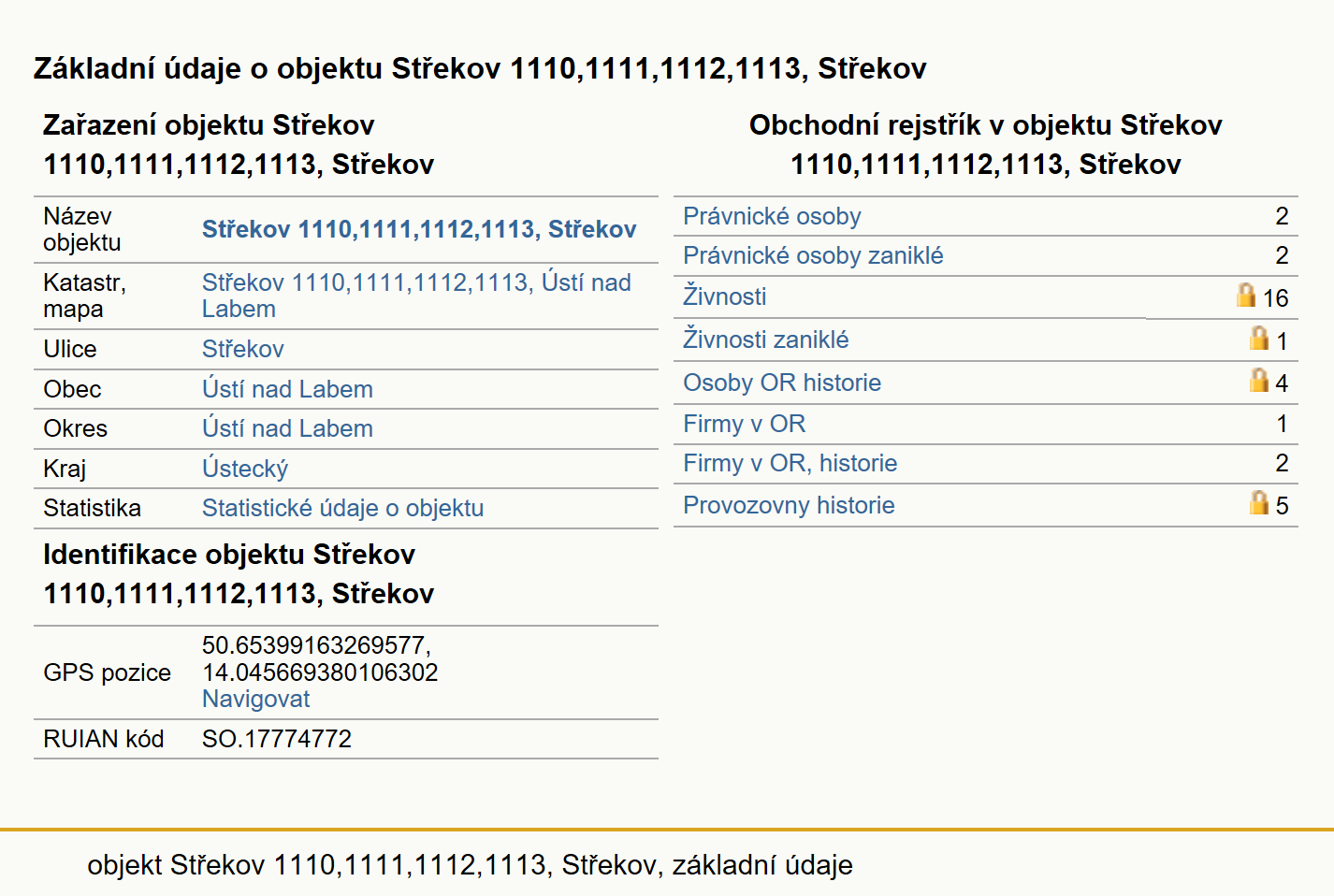Screen dimensions: 1334x896
Task: Open the Živnosti link
Action: pyautogui.click(x=724, y=296)
